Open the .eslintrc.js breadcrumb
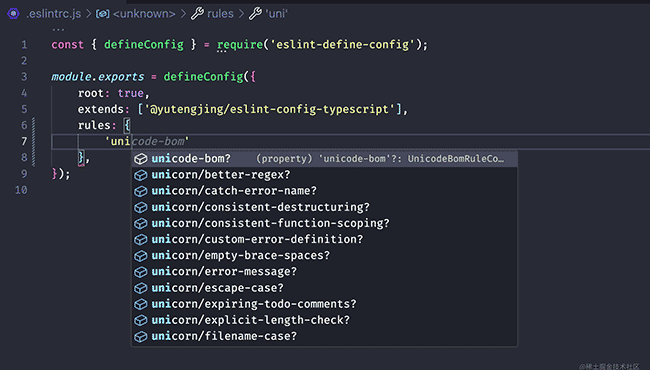Image resolution: width=650 pixels, height=370 pixels. coord(53,14)
